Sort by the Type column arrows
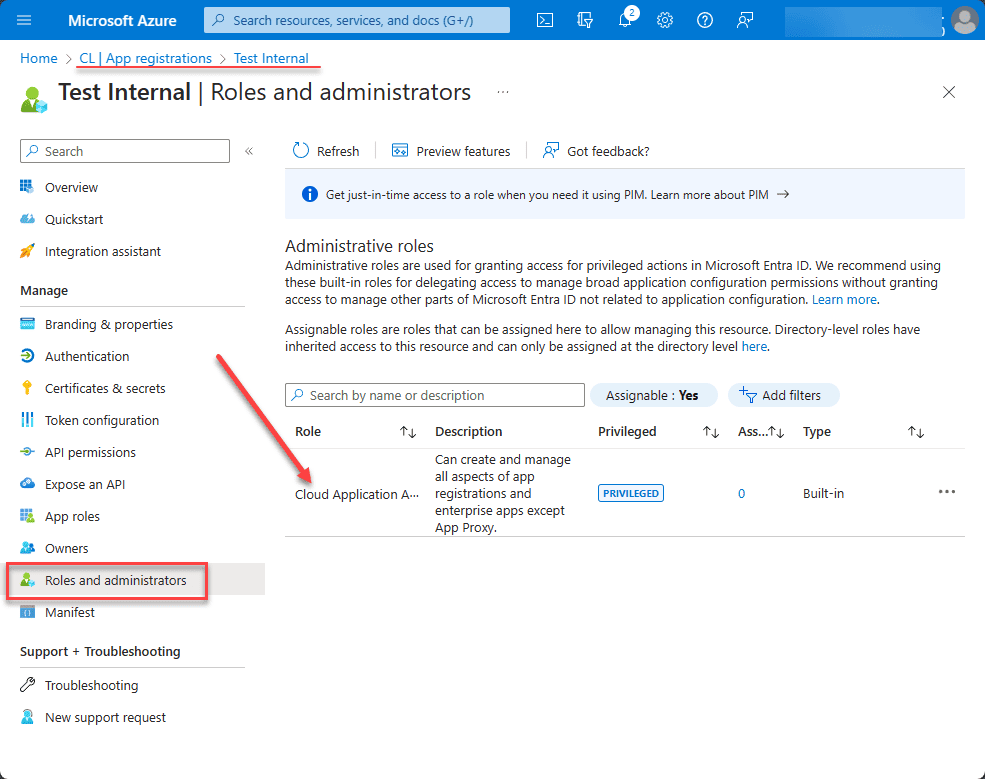The image size is (985, 779). tap(916, 432)
